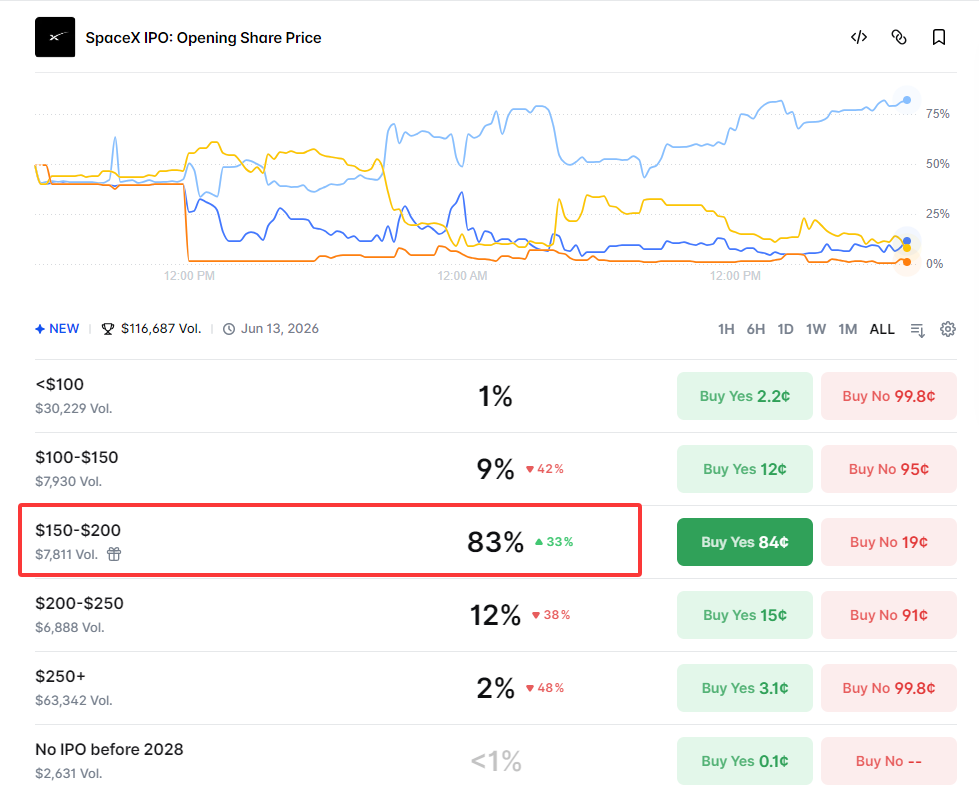Copy the market link icon
Screen dimensions: 979x794
(x=898, y=37)
